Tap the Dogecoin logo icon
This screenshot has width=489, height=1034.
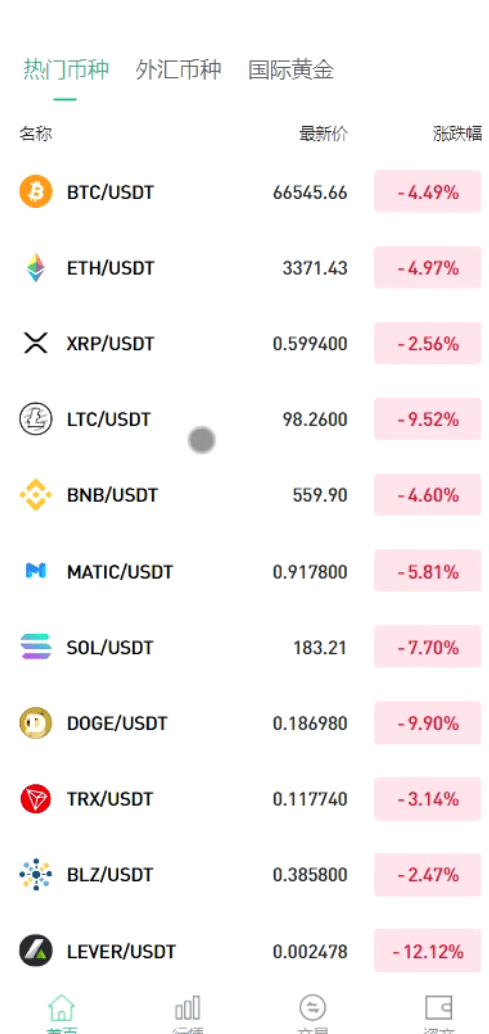coord(36,723)
